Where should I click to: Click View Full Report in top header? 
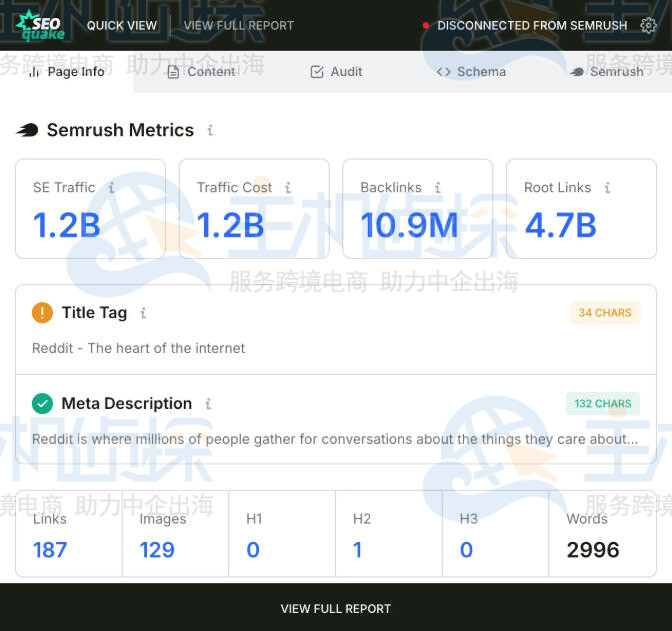239,26
